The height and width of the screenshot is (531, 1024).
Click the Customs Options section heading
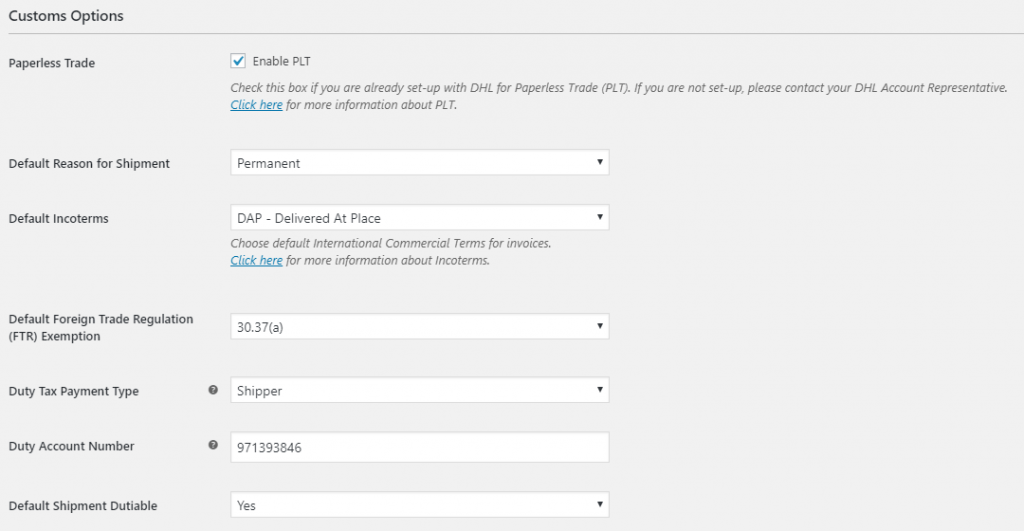click(66, 17)
